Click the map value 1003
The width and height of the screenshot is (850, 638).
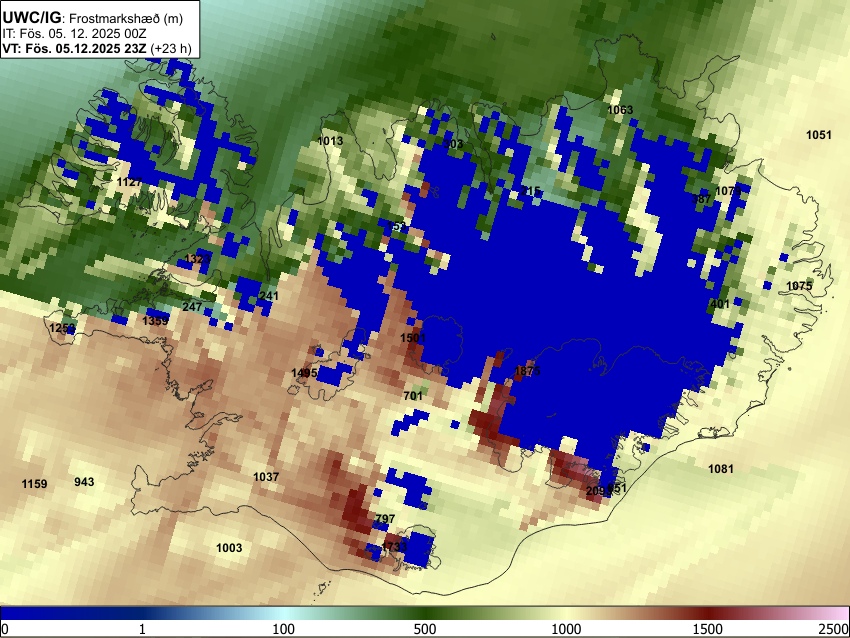point(229,548)
